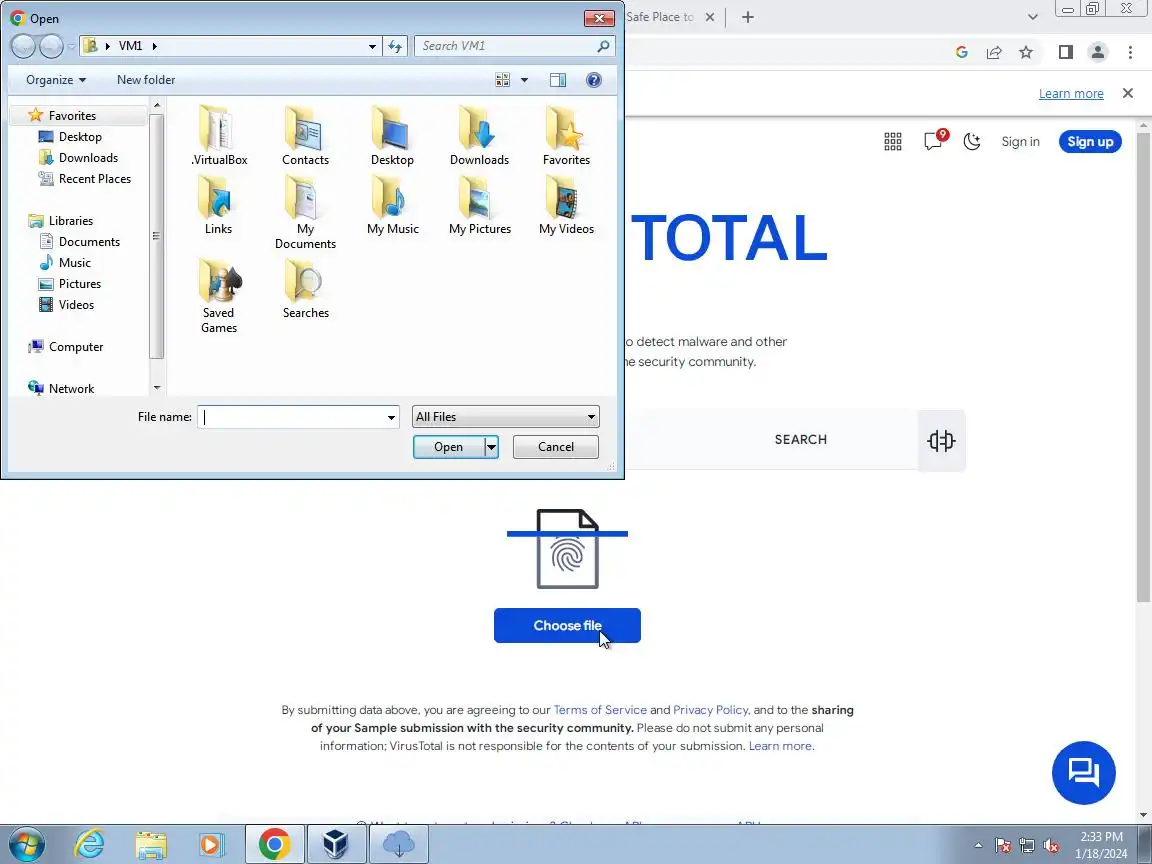
Task: Open VirusTotal notifications with badge 9
Action: coord(935,140)
